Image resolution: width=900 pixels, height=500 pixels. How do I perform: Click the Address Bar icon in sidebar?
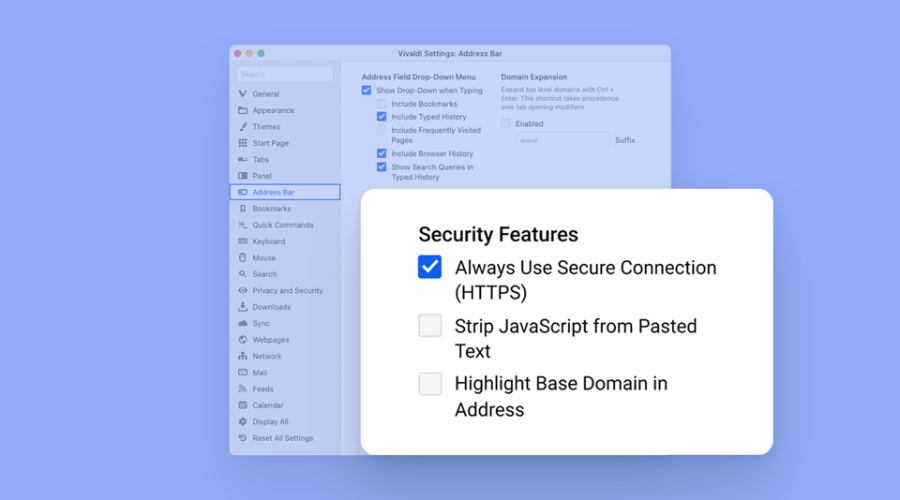(x=243, y=192)
